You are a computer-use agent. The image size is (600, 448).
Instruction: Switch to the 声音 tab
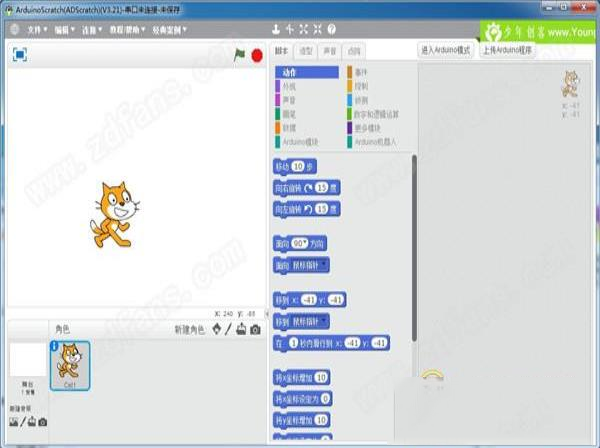click(x=331, y=50)
